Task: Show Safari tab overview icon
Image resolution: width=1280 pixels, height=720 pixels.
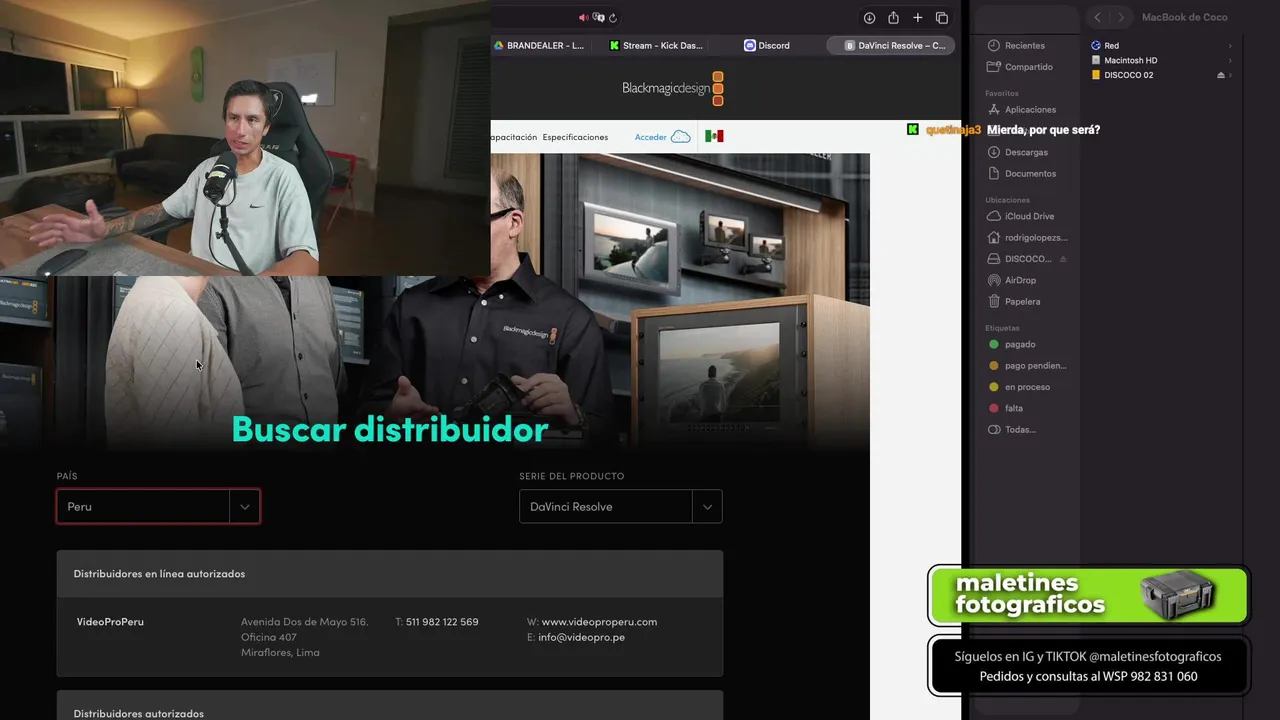Action: (941, 18)
